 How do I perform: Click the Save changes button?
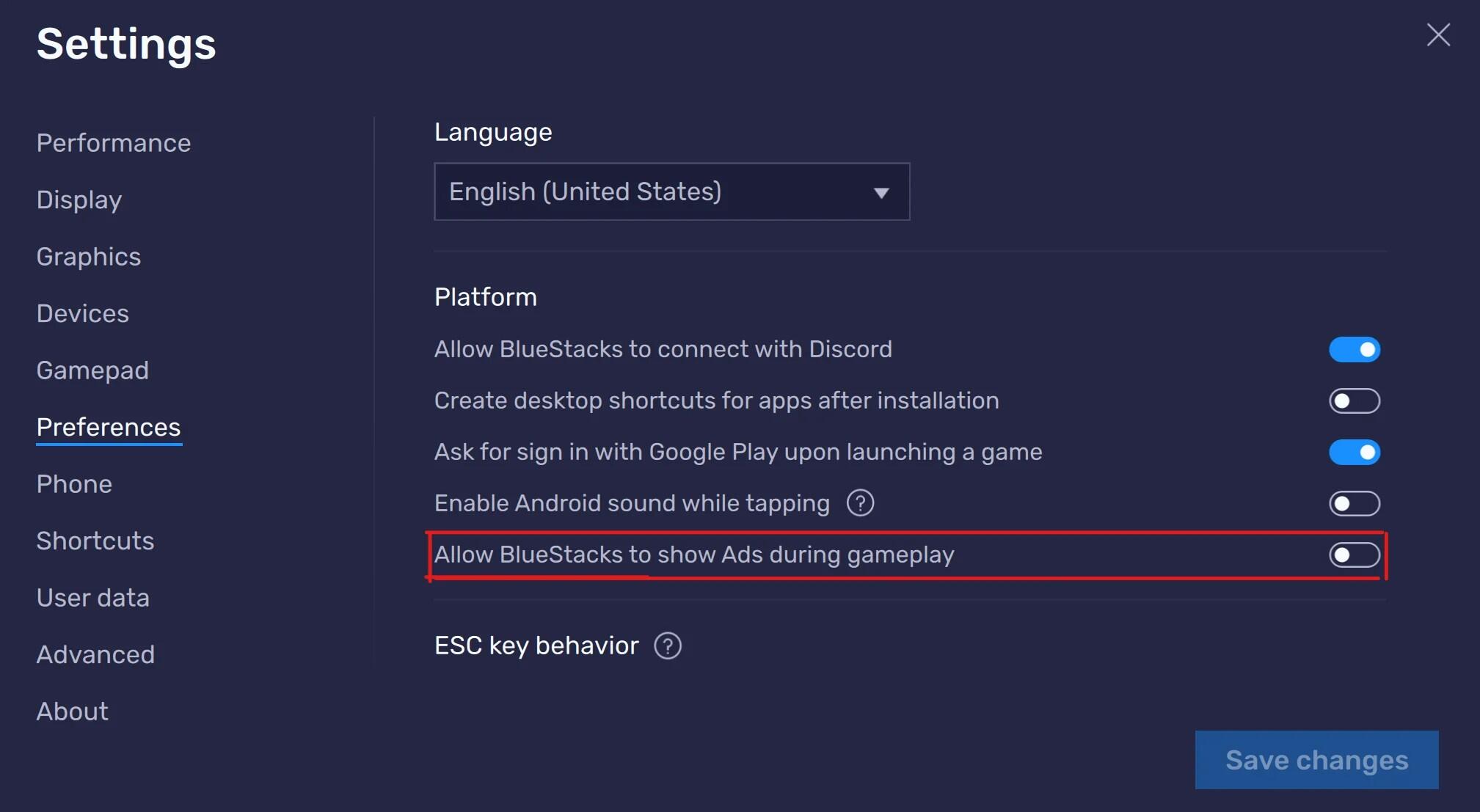(x=1316, y=760)
